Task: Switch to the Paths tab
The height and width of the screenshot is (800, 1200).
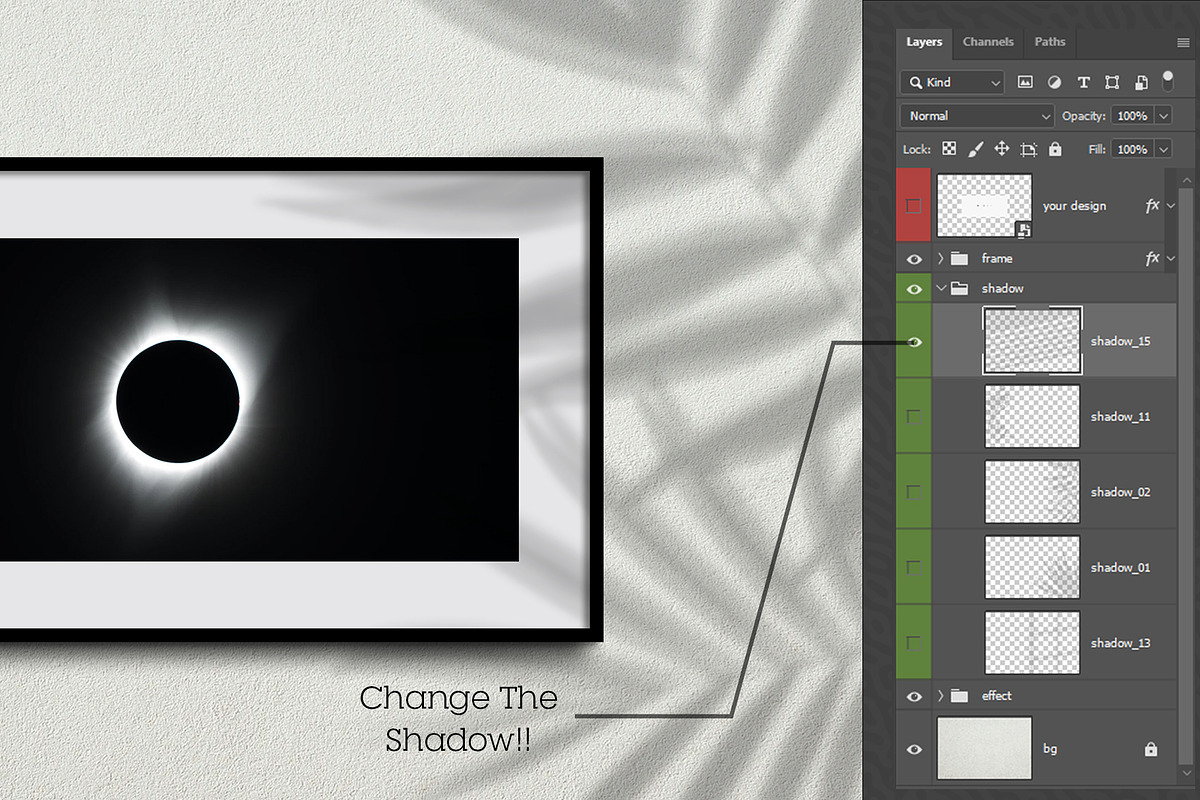Action: point(1050,42)
